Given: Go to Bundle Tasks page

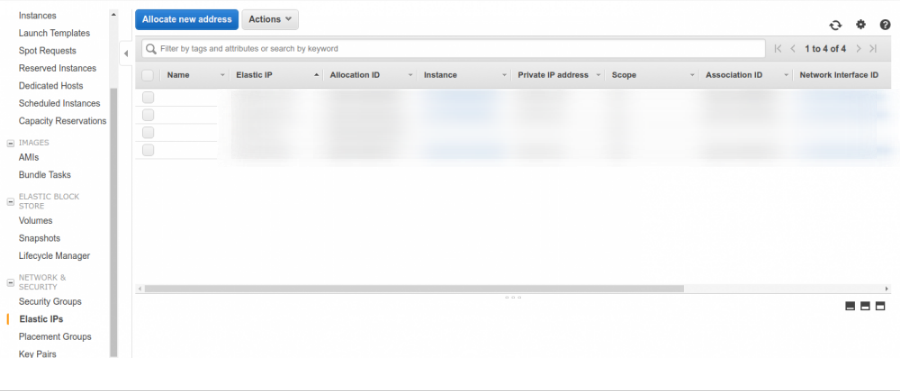Looking at the screenshot, I should 44,174.
